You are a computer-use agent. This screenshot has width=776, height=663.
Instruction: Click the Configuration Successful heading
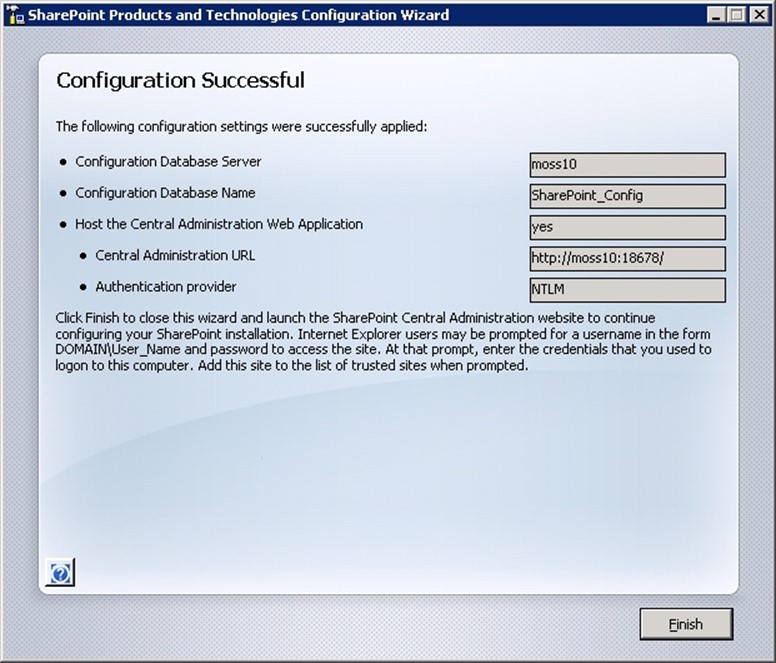pos(180,80)
